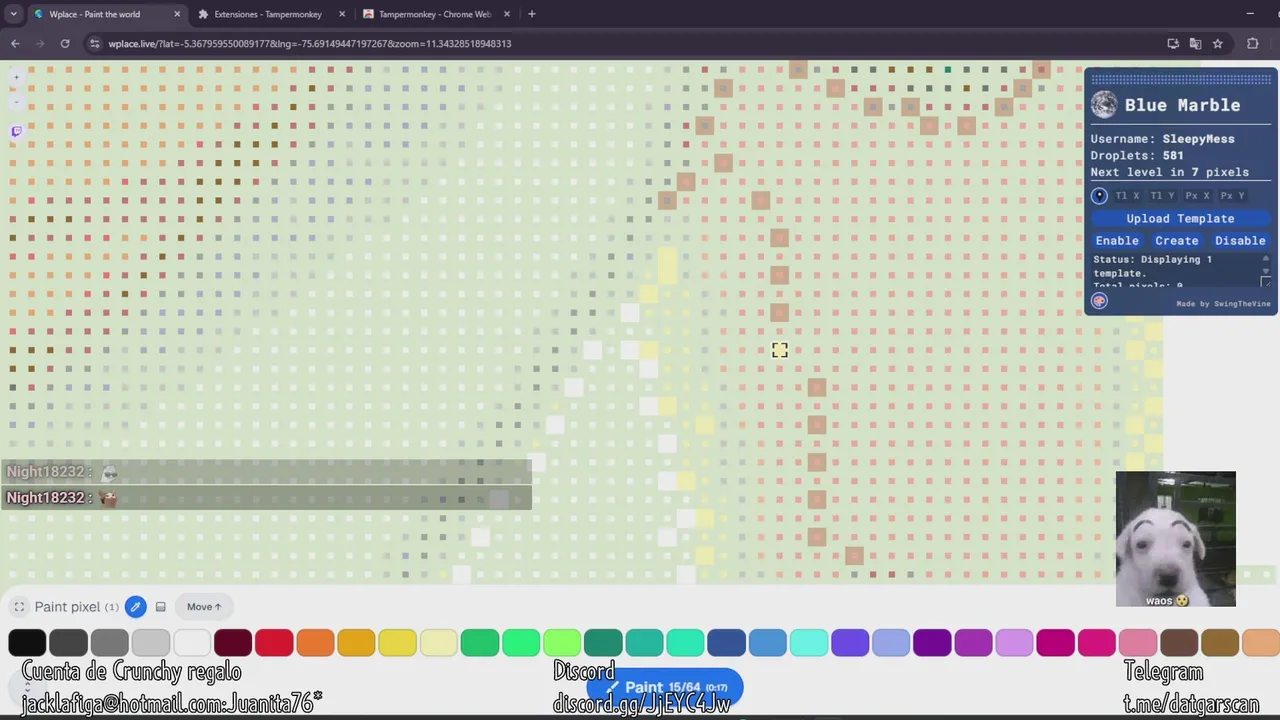Go back with the browser back arrow

point(15,44)
